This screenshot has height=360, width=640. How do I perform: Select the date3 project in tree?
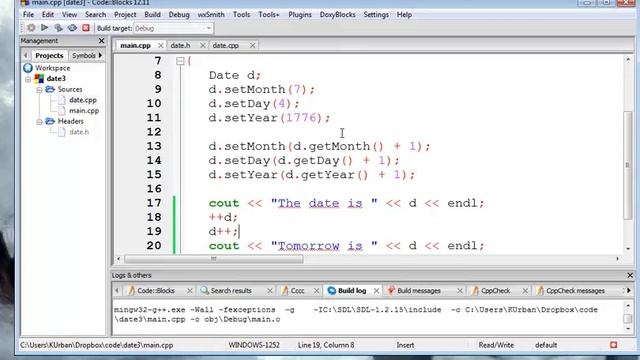click(x=56, y=78)
